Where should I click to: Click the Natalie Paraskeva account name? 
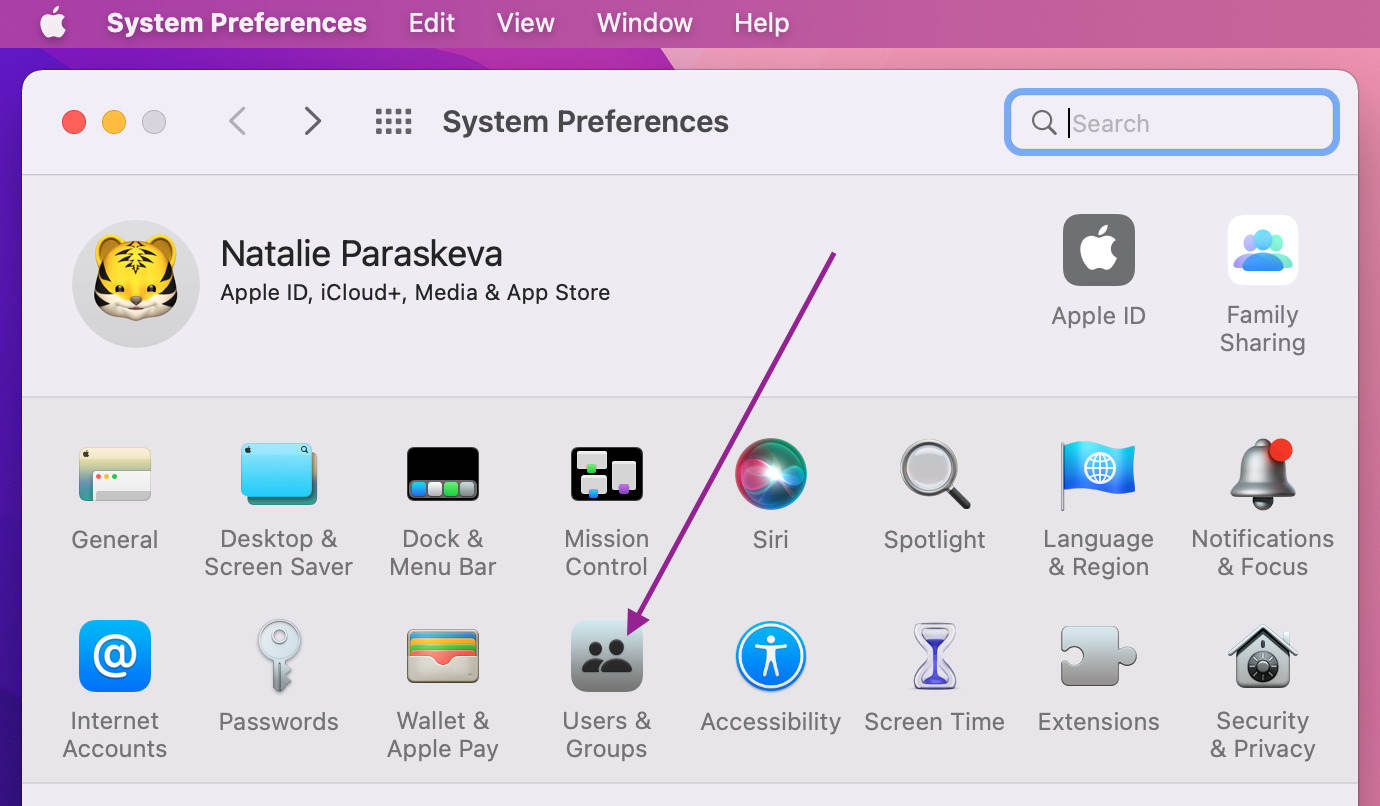pyautogui.click(x=361, y=254)
